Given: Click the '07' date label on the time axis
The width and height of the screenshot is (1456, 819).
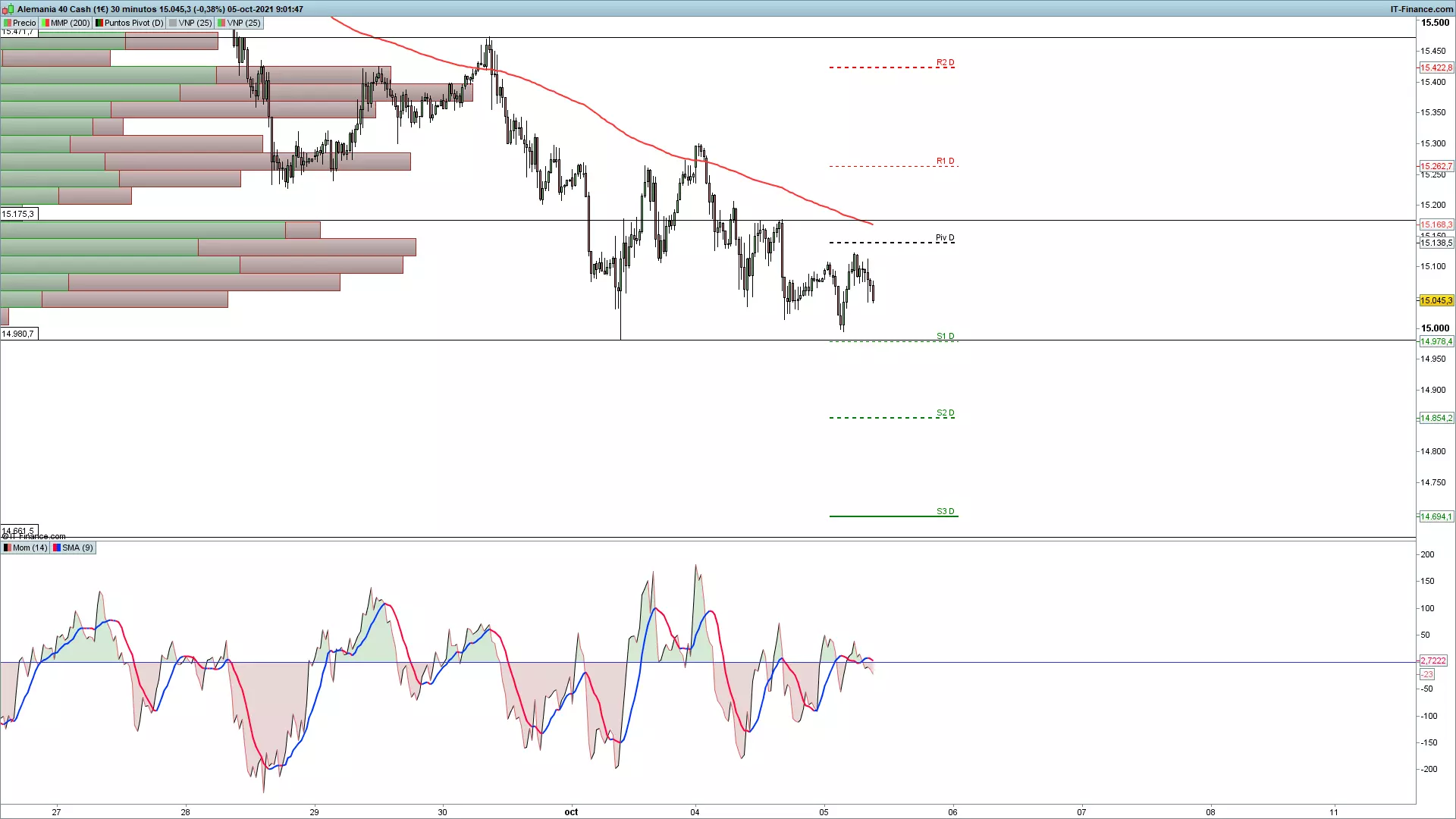Looking at the screenshot, I should (x=1081, y=811).
